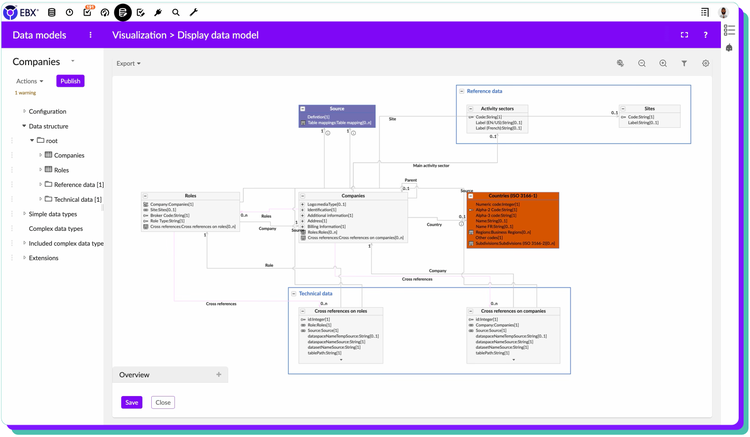Click the Overview panel header

(x=170, y=374)
